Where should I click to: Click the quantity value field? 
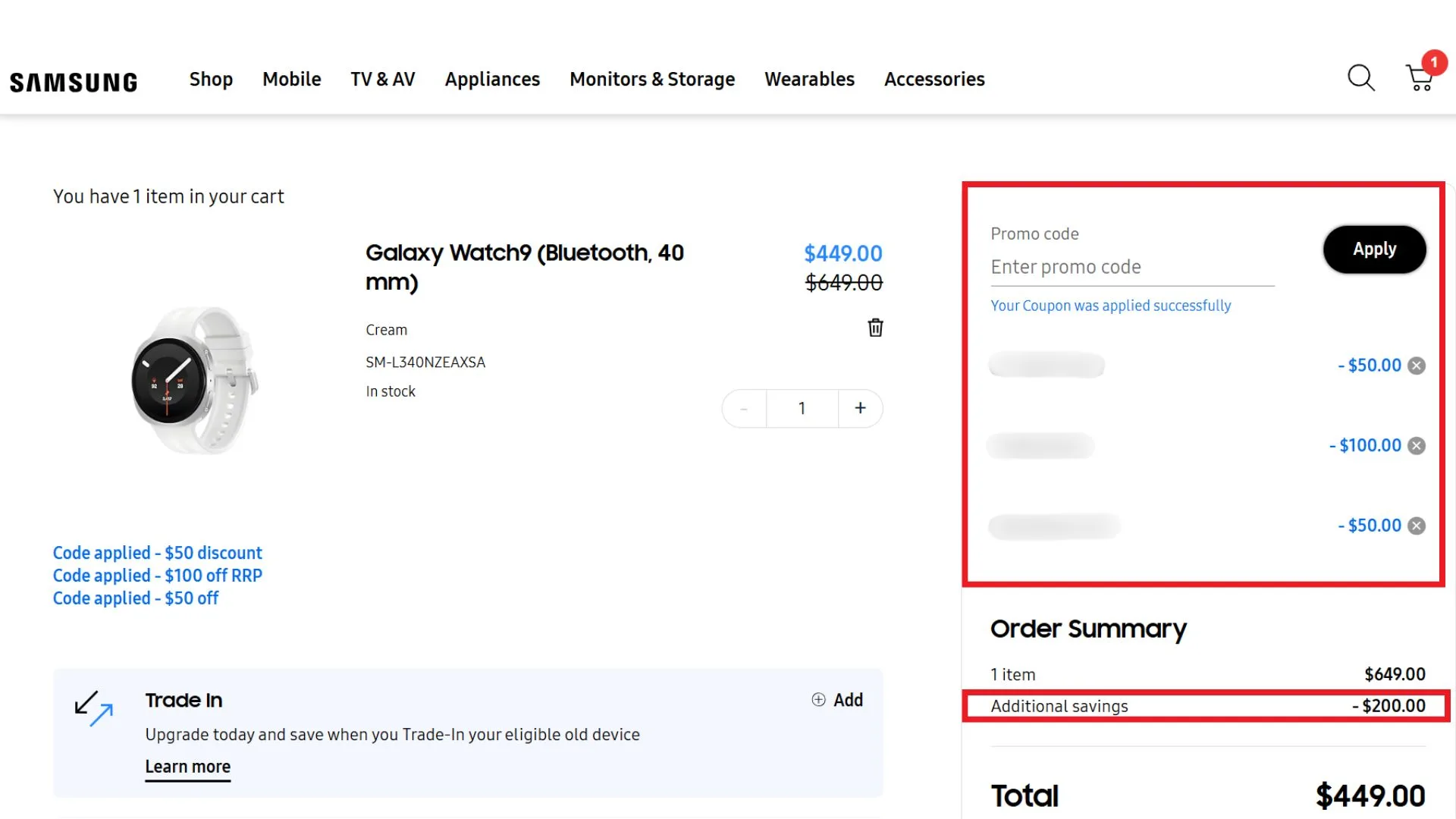point(802,409)
